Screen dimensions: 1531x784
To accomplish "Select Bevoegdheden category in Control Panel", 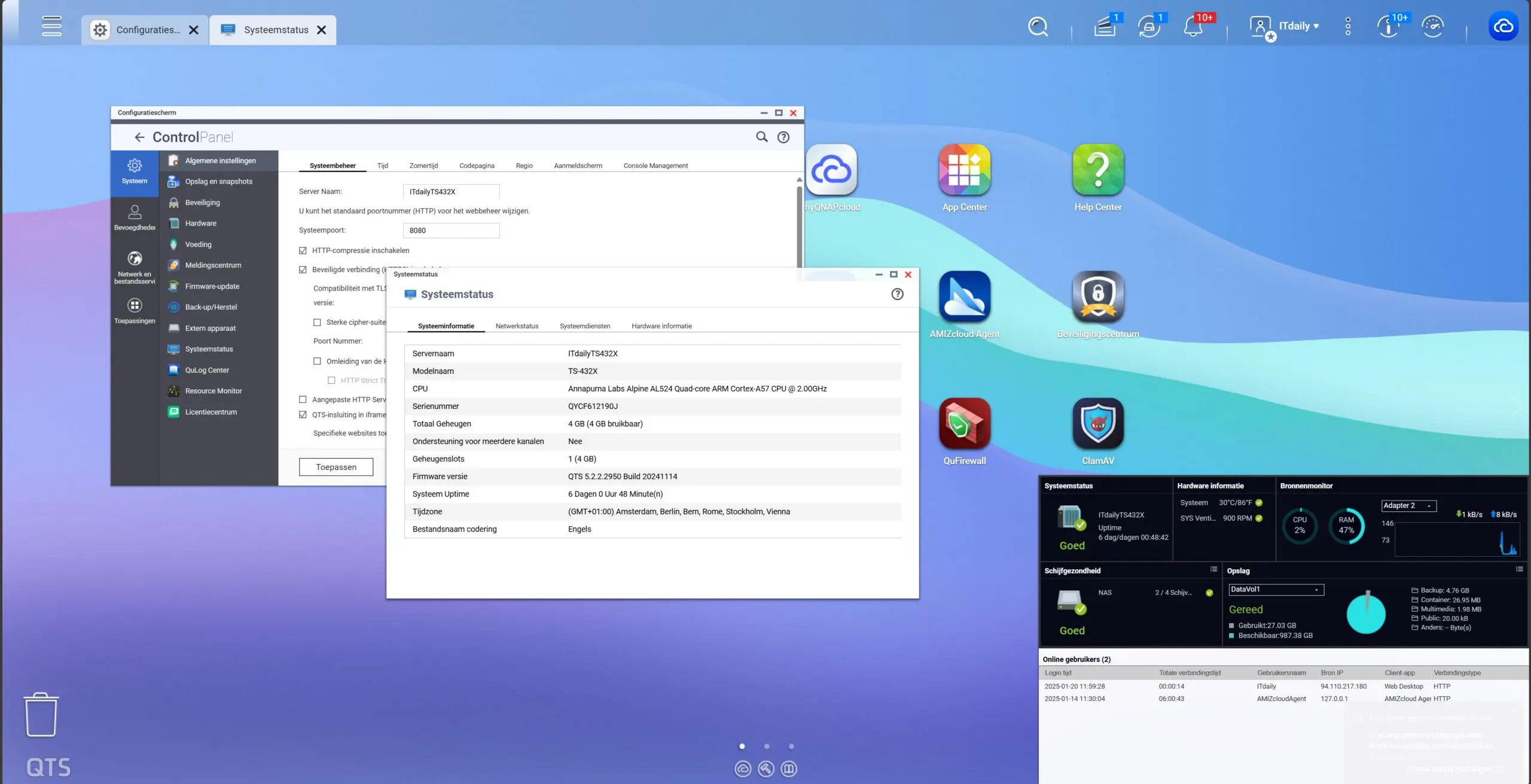I will point(135,218).
